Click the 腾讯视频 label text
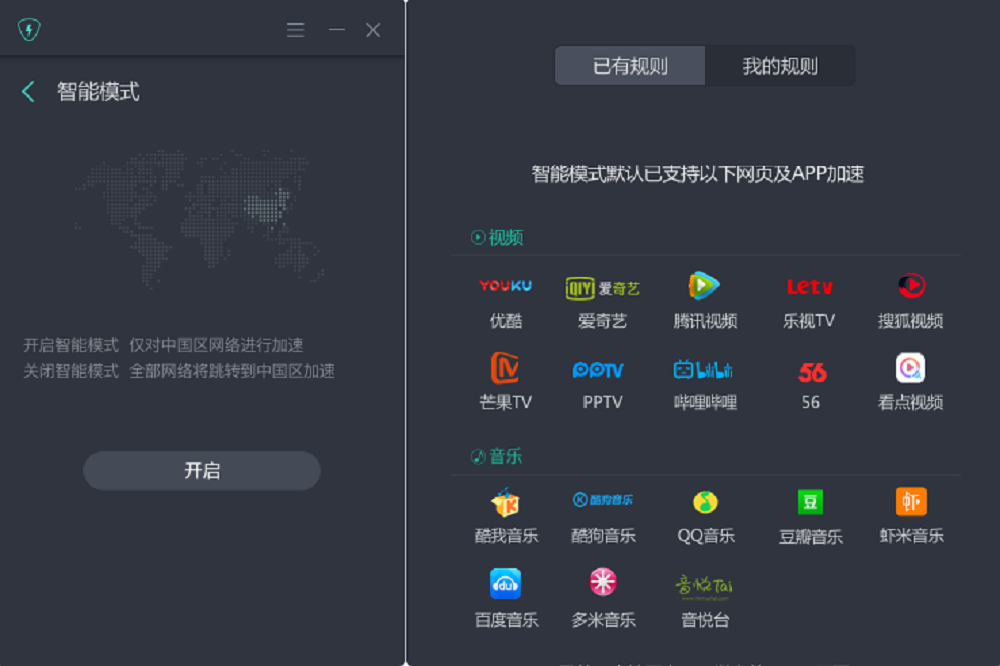Screen dimensions: 1000x666 [x=705, y=320]
